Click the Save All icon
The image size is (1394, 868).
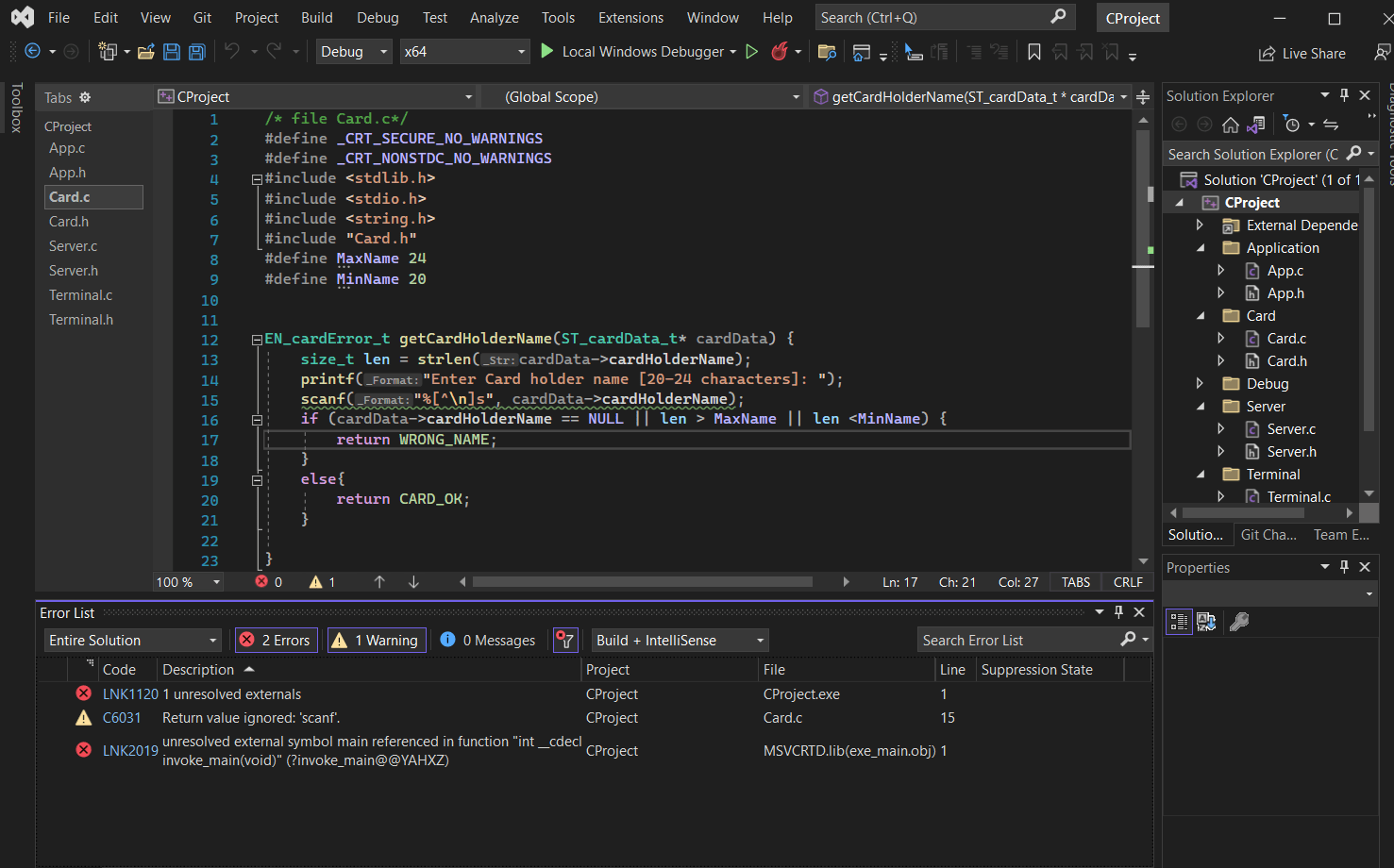196,52
